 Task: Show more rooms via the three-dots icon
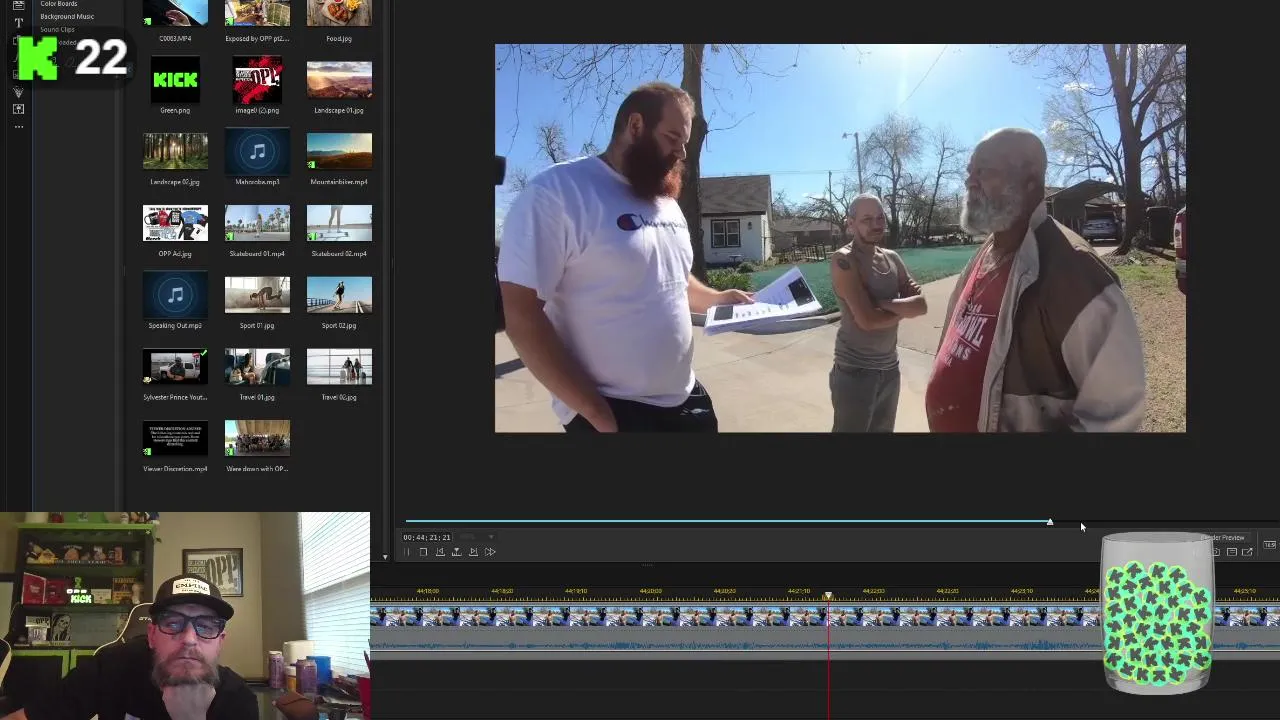click(x=19, y=127)
